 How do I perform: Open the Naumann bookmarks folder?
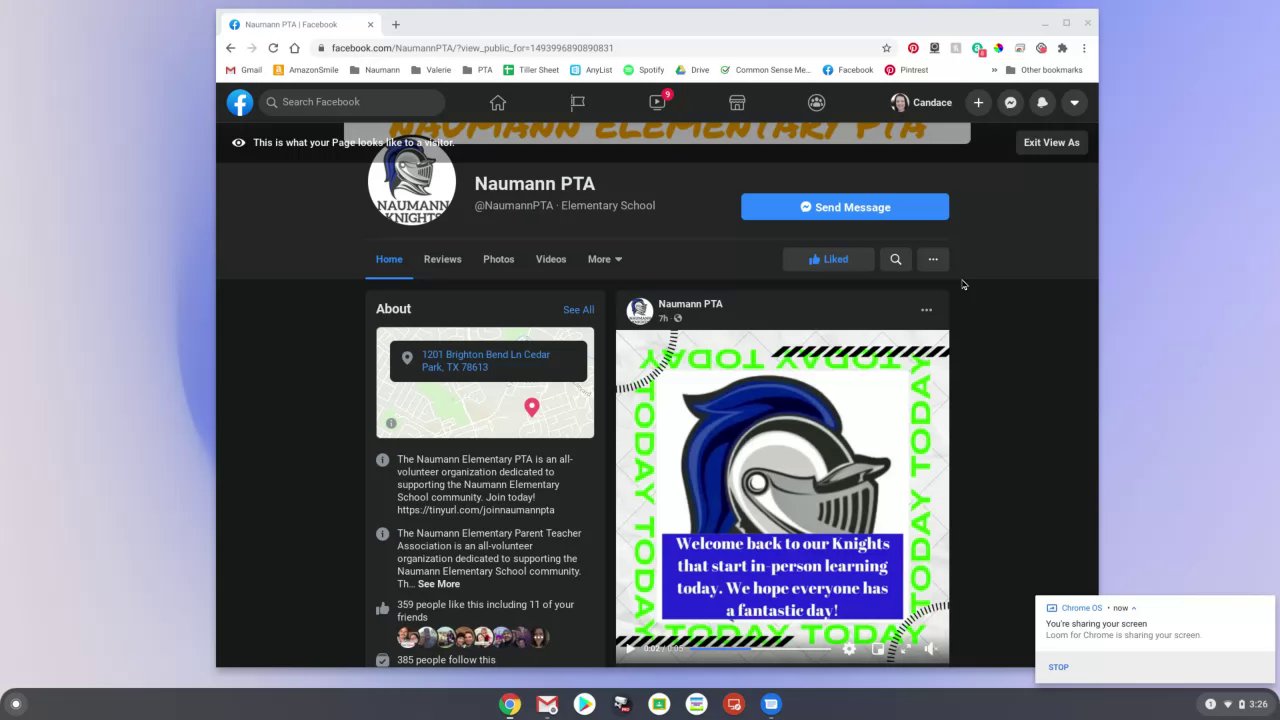pyautogui.click(x=374, y=70)
